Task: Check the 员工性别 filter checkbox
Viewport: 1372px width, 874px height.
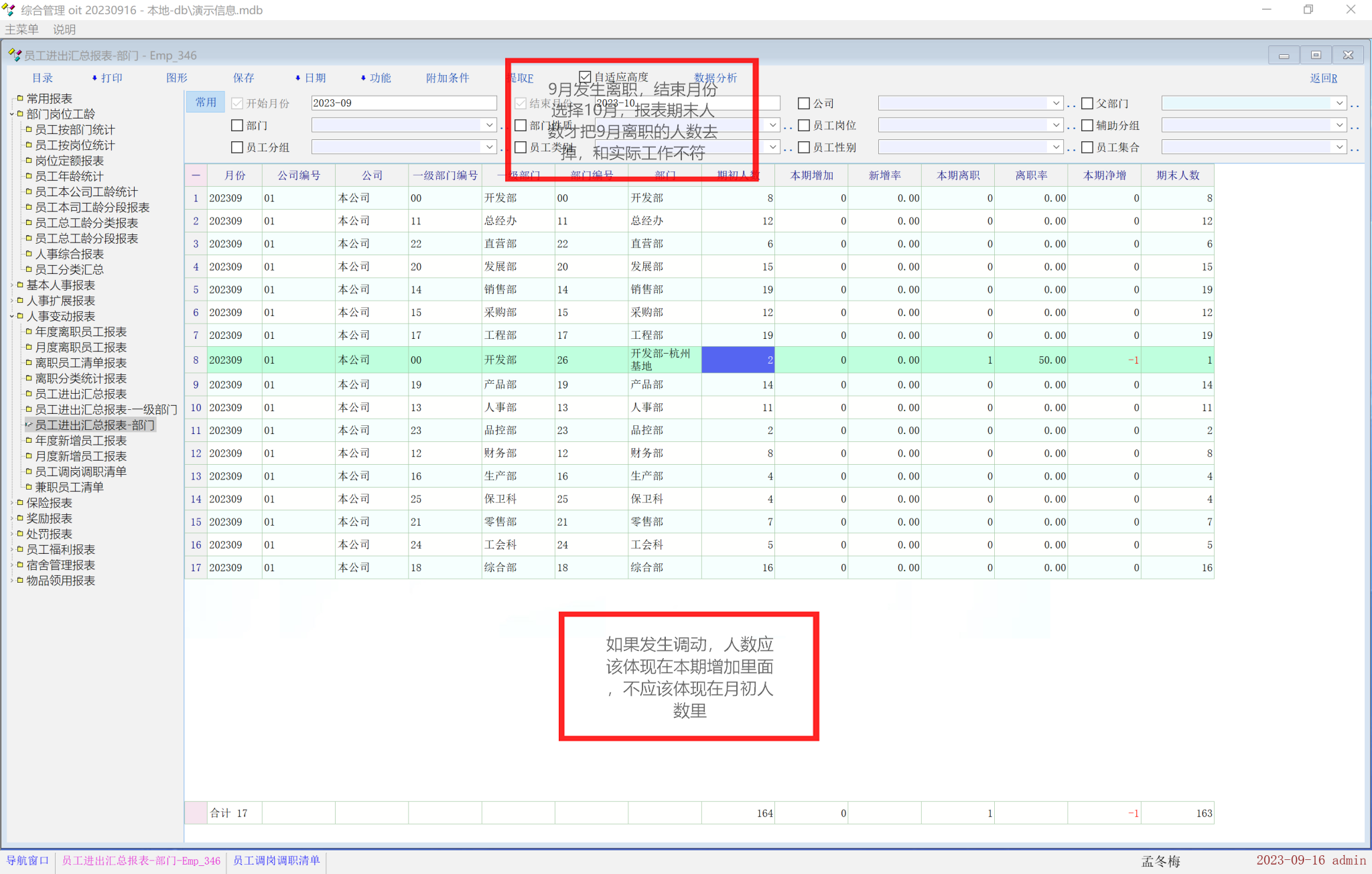Action: (x=804, y=147)
